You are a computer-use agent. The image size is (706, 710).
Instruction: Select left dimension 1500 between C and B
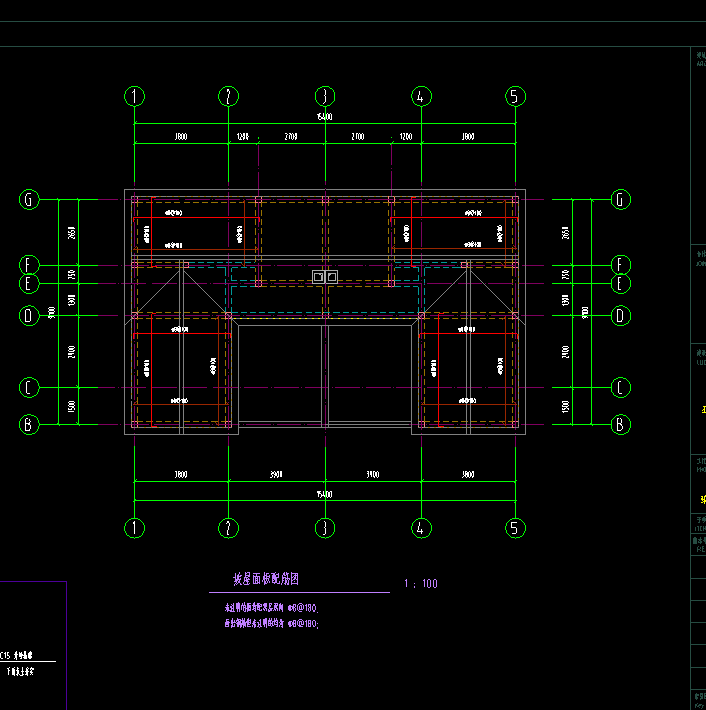[x=71, y=406]
